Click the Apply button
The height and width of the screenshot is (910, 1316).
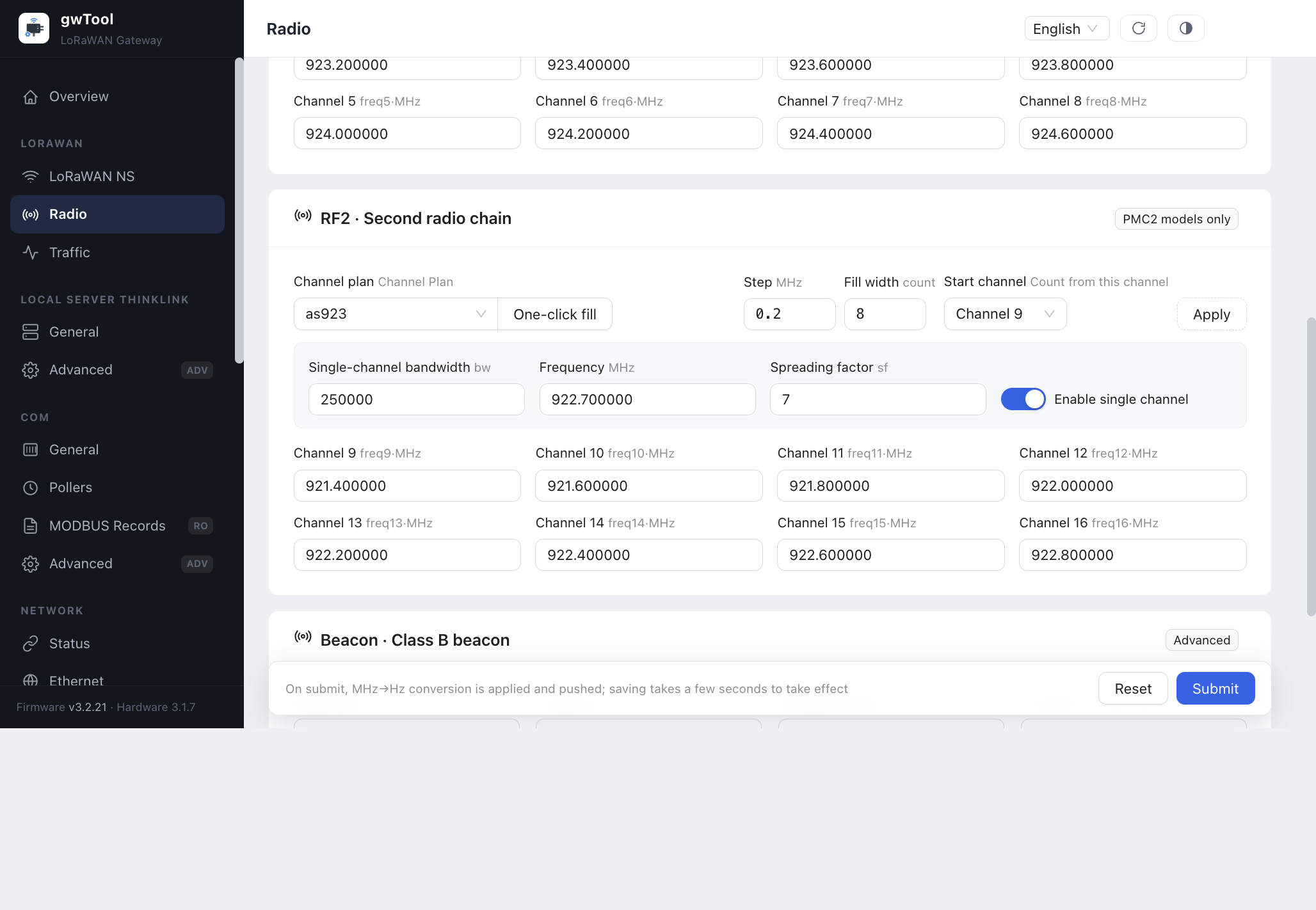pos(1211,314)
